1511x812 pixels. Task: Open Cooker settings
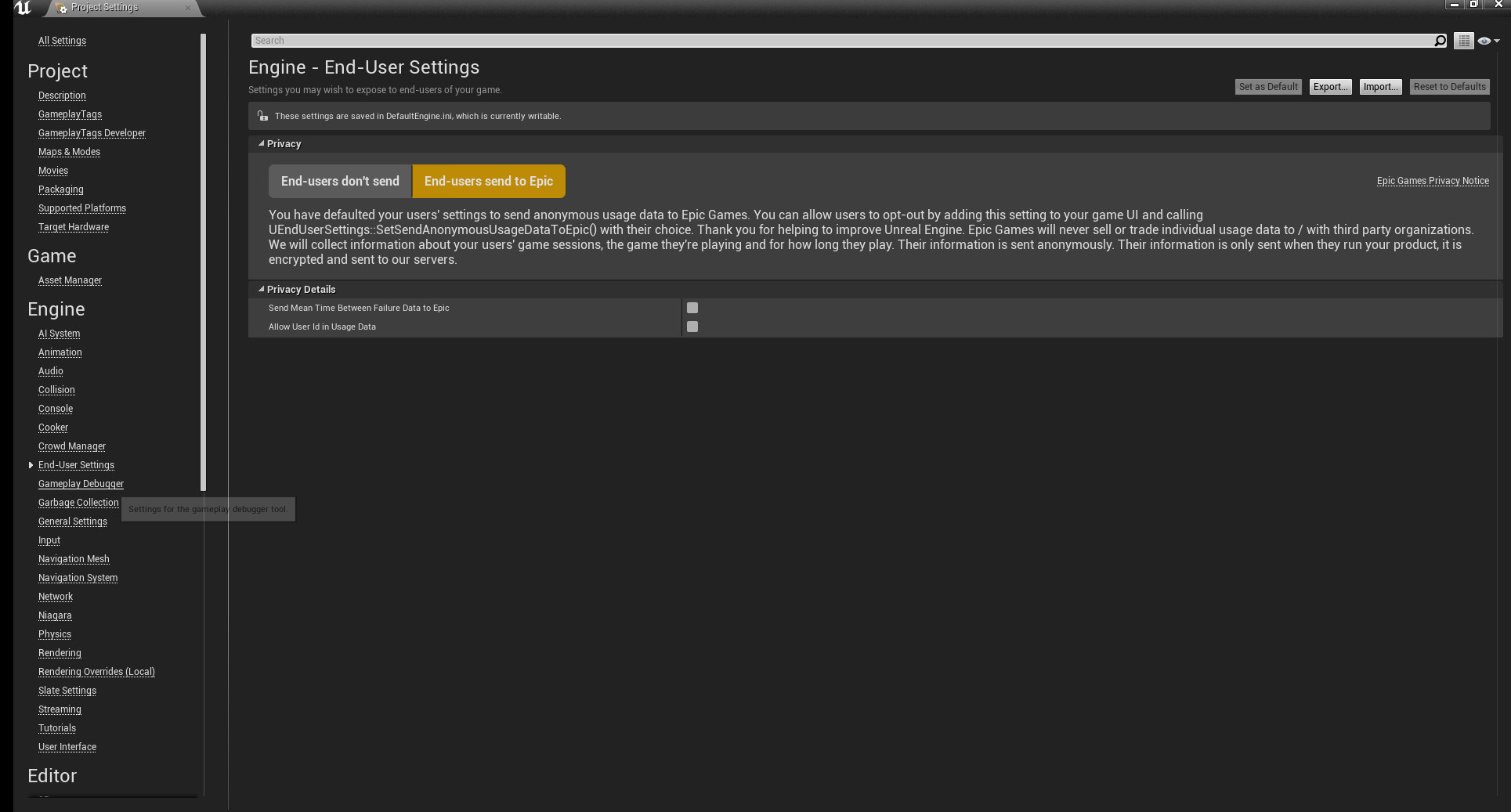(x=53, y=428)
